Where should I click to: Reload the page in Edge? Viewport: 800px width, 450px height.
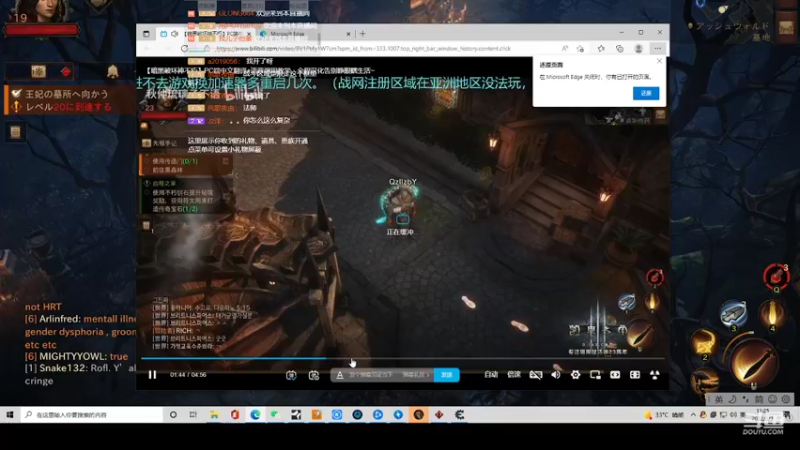[184, 48]
